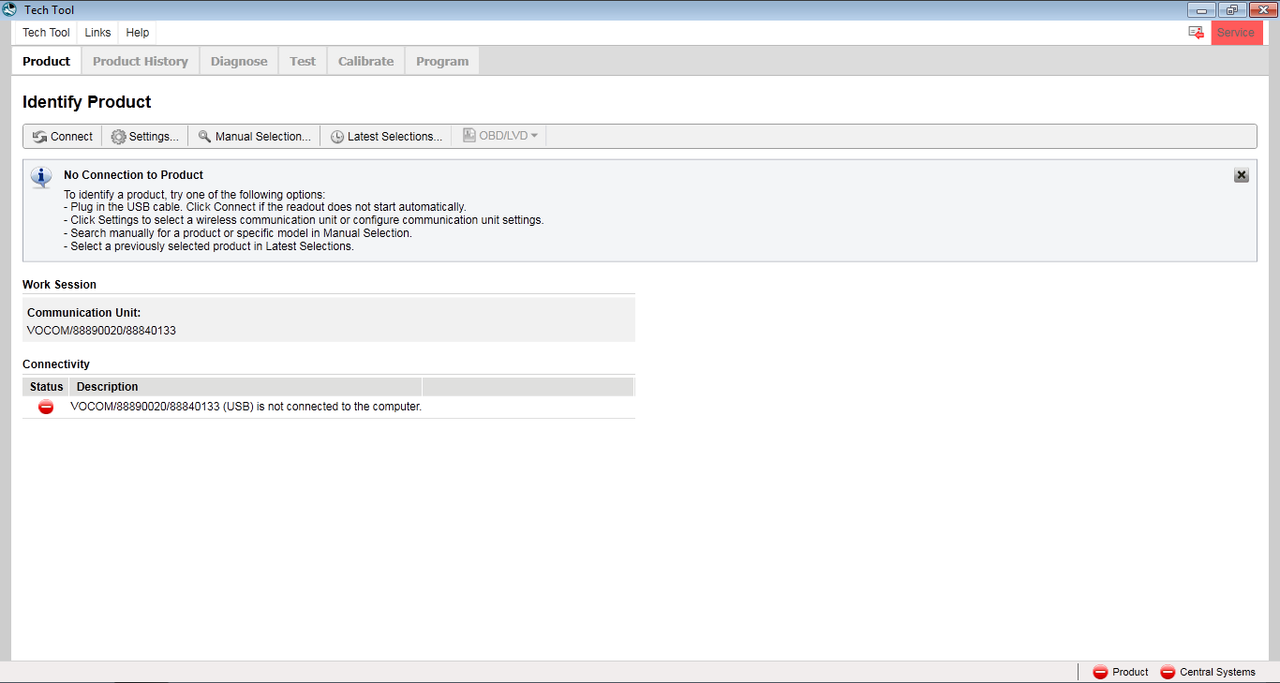The width and height of the screenshot is (1280, 683).
Task: Open the Test tab
Action: tap(302, 61)
